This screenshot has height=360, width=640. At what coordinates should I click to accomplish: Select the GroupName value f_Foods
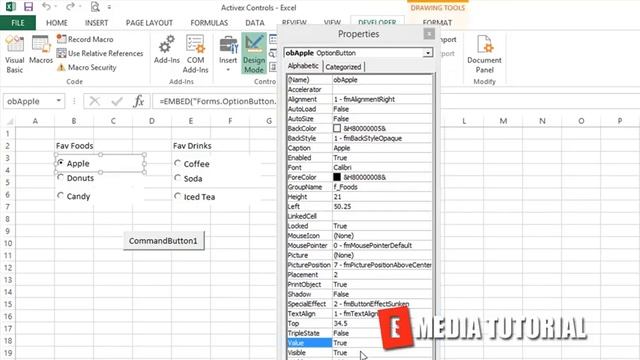pyautogui.click(x=382, y=187)
